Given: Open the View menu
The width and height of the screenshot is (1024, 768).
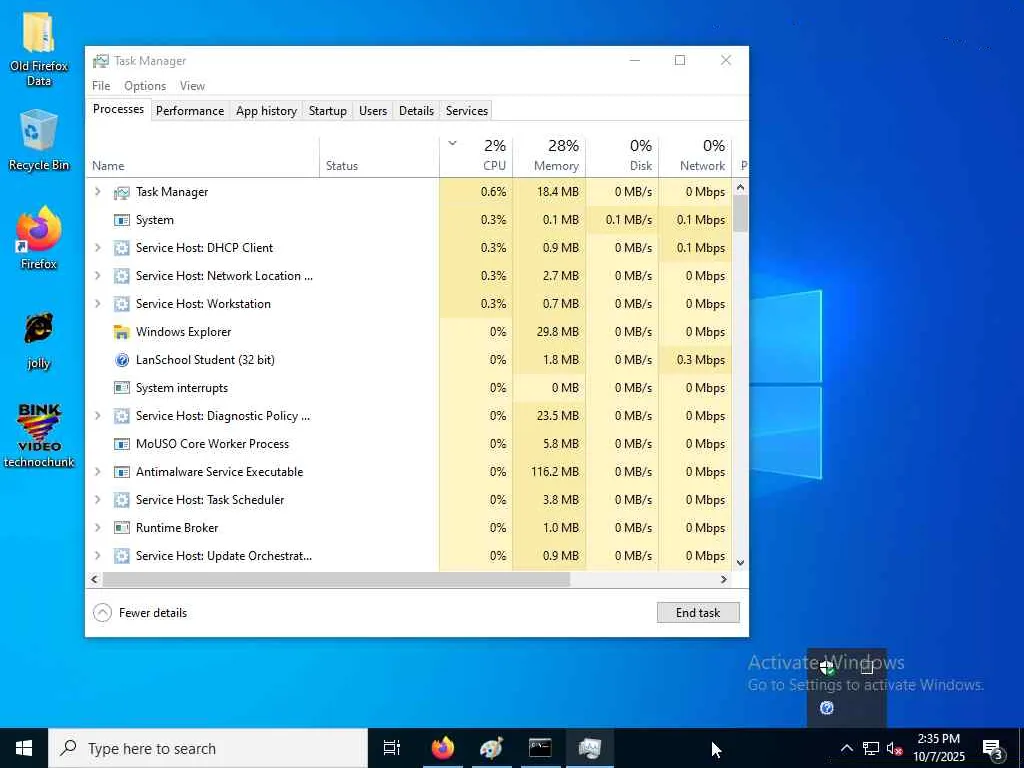Looking at the screenshot, I should point(192,86).
